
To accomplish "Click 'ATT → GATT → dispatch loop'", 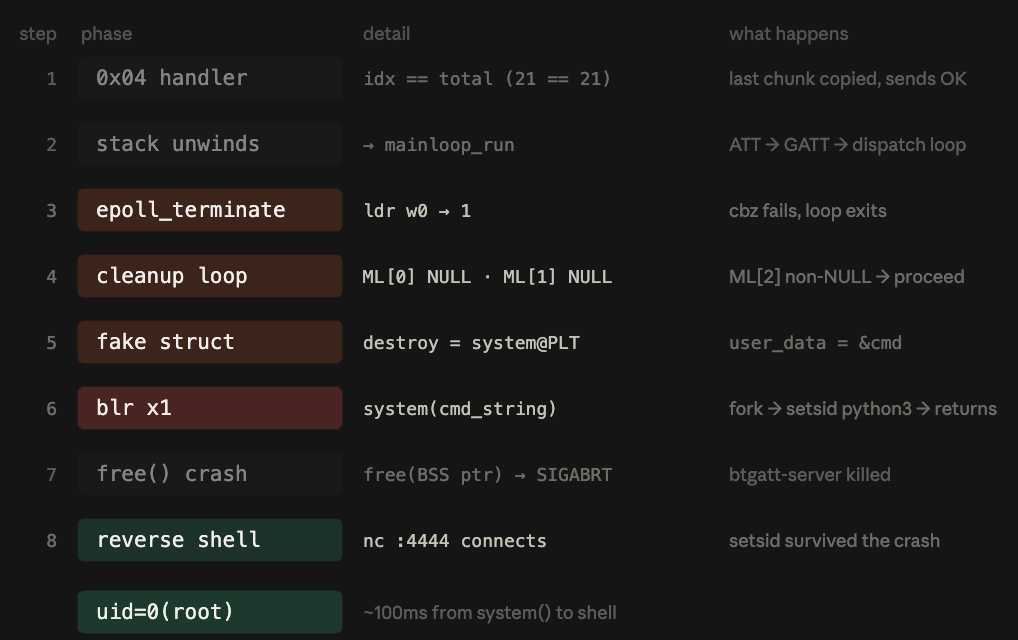I will (847, 145).
